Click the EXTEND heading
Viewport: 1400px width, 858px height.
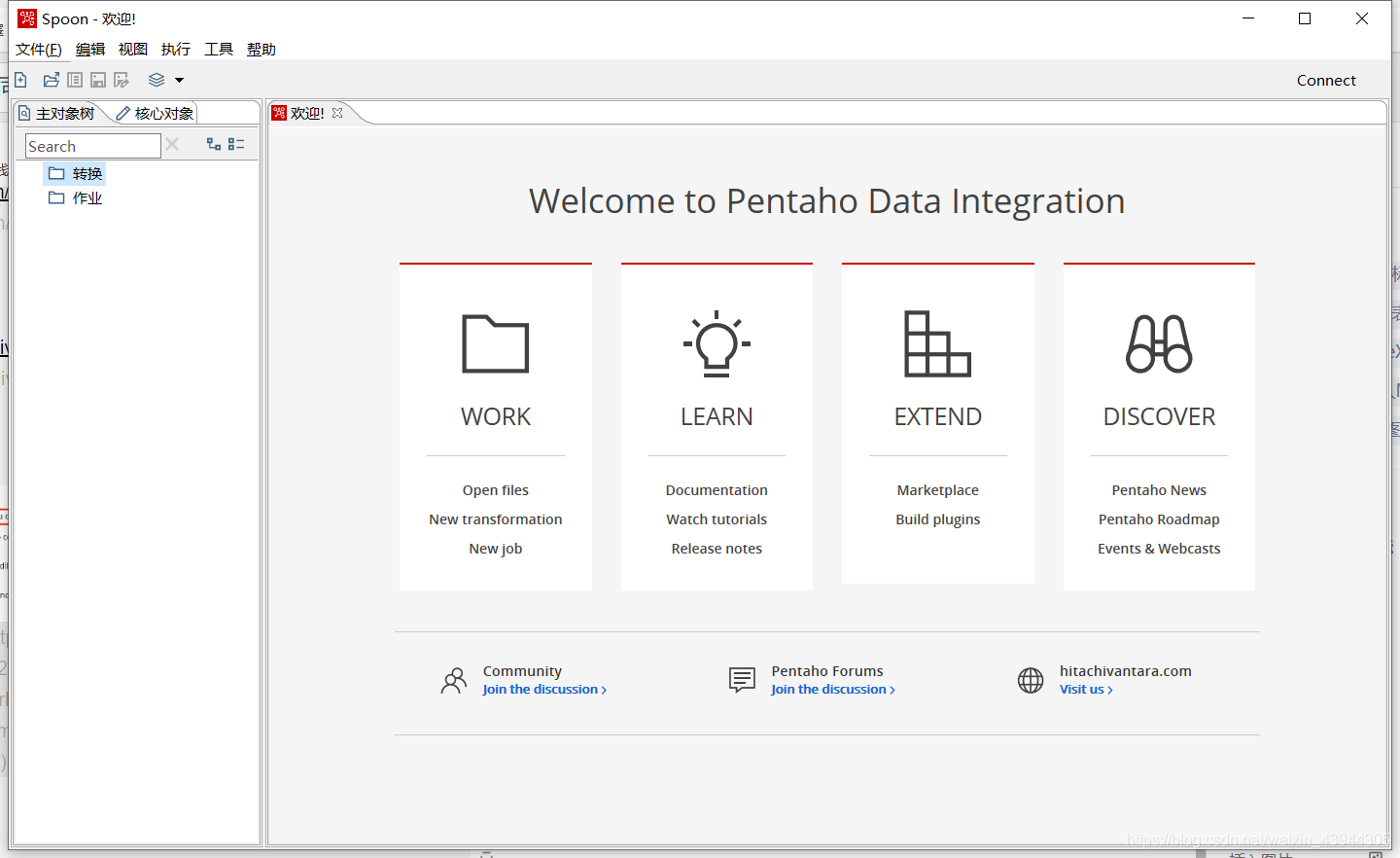(x=937, y=416)
